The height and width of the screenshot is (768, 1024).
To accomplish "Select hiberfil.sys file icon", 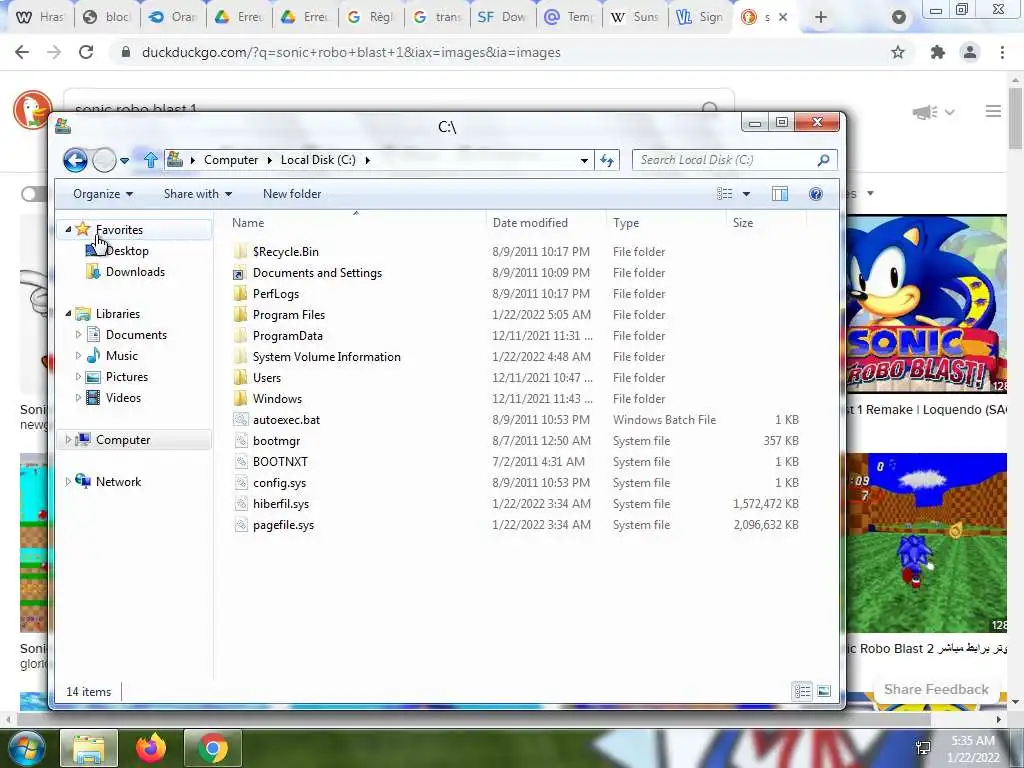I will 240,504.
